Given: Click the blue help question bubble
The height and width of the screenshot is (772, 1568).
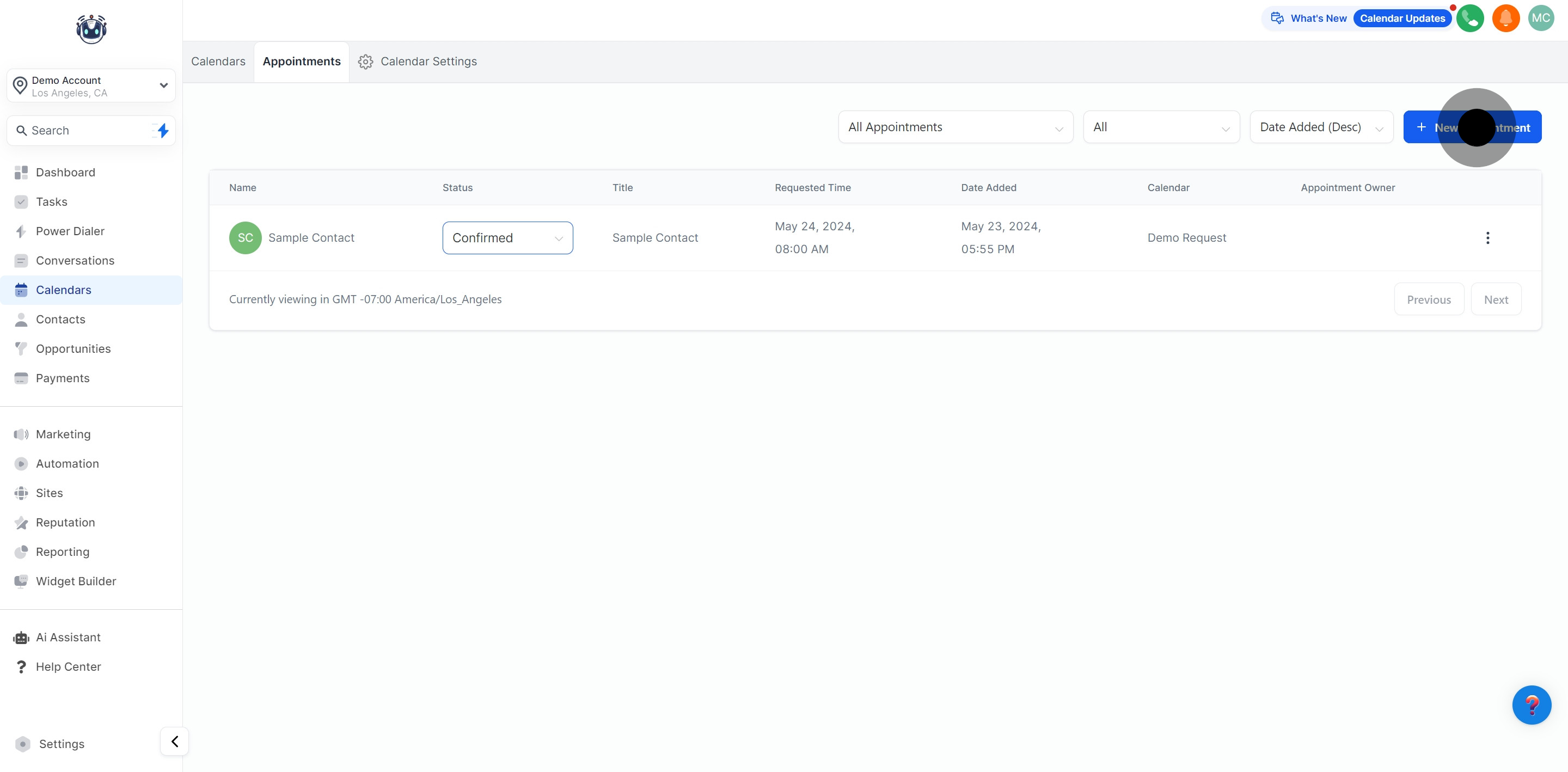Looking at the screenshot, I should click(1531, 704).
